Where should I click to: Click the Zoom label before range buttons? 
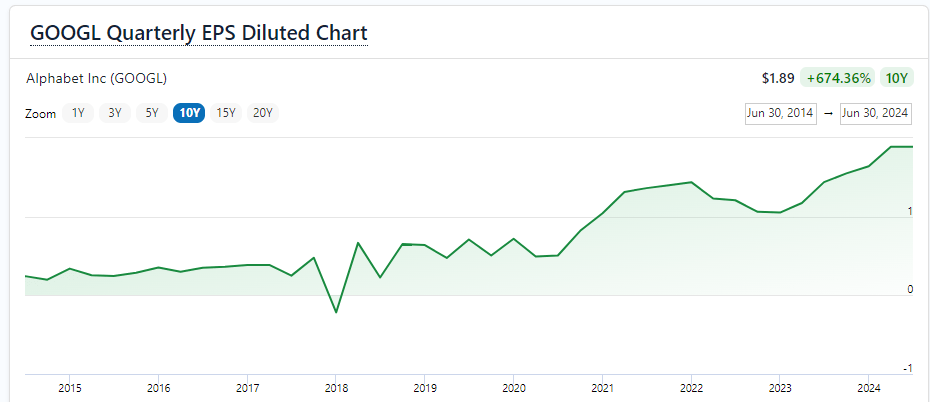(x=41, y=114)
